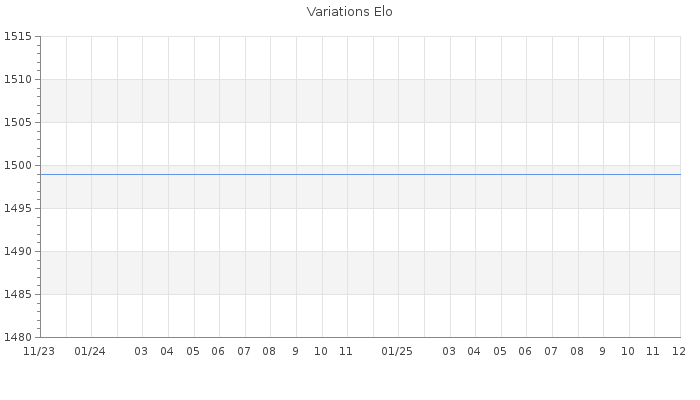Click the blue Elo rating line
700x400 pixels.
tap(360, 174)
